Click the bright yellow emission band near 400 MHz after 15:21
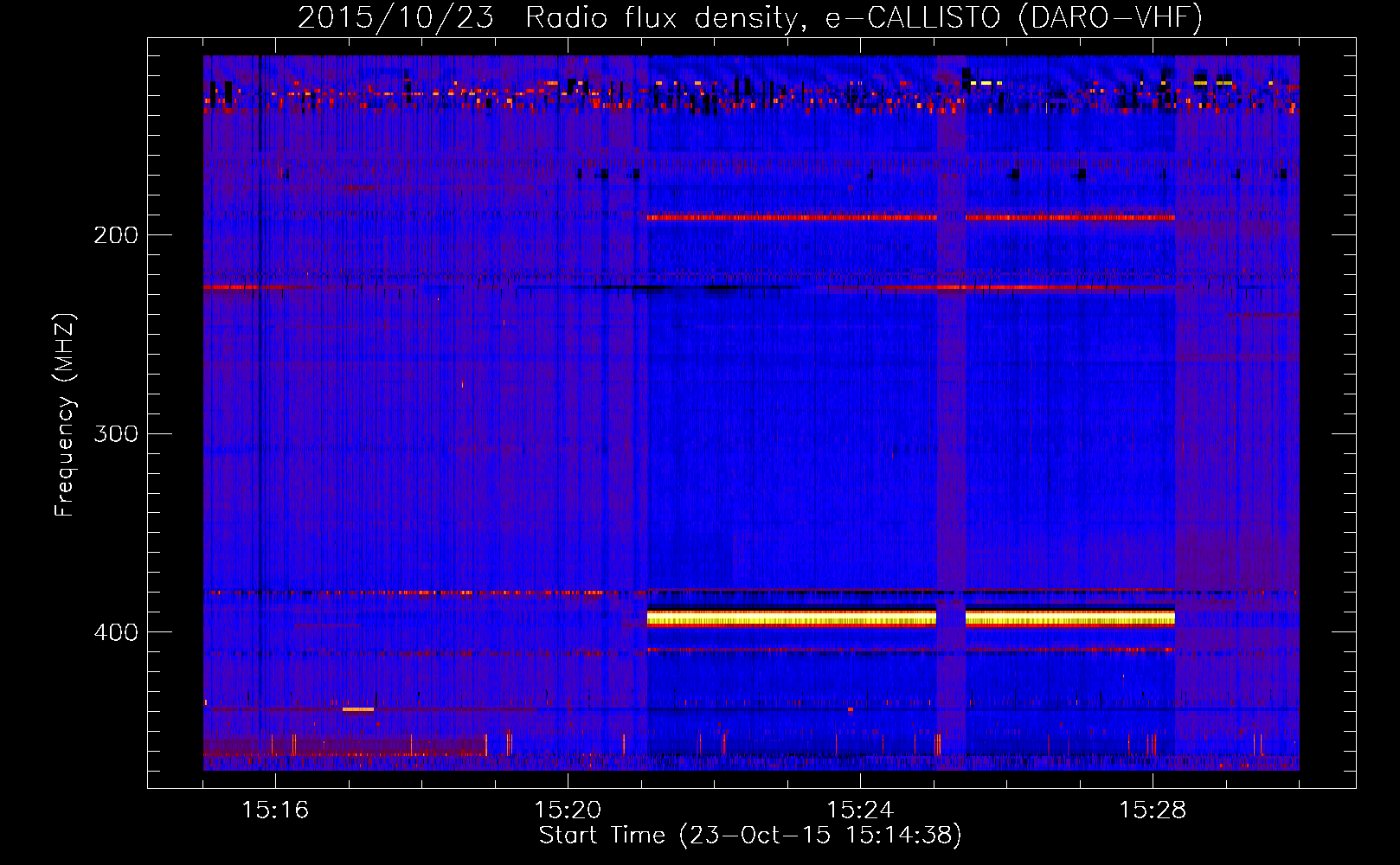 [792, 618]
